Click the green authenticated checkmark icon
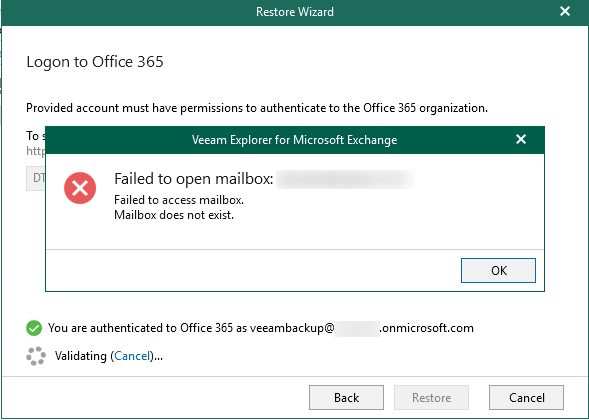589x420 pixels. [x=34, y=328]
